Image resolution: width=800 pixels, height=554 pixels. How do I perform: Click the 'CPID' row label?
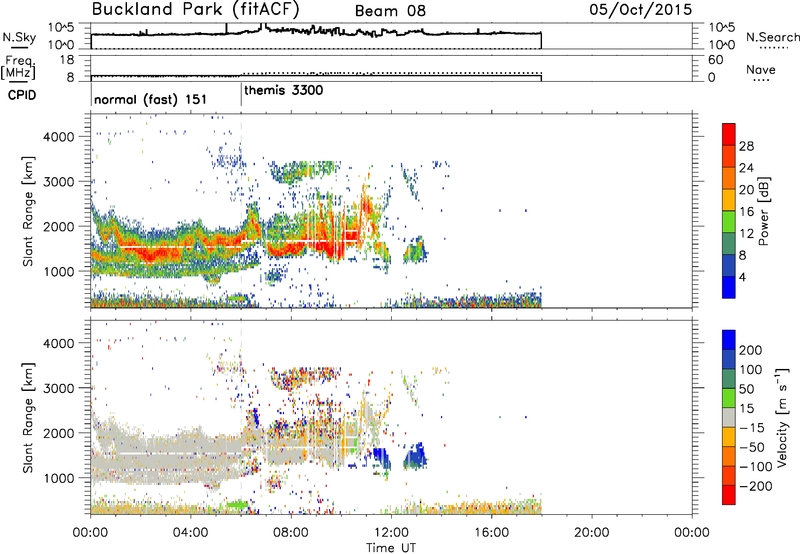click(22, 95)
